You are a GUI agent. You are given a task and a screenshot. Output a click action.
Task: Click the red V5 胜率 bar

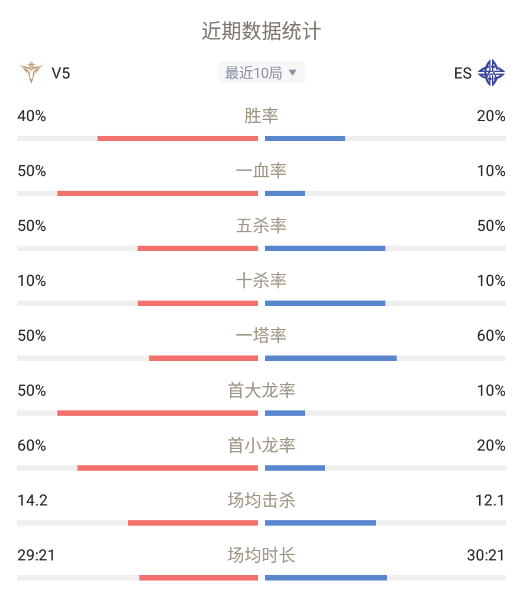click(177, 138)
